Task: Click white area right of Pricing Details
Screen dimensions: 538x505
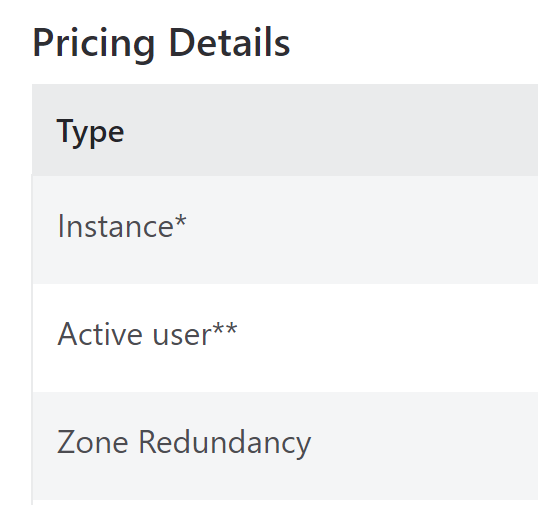Action: [x=412, y=43]
